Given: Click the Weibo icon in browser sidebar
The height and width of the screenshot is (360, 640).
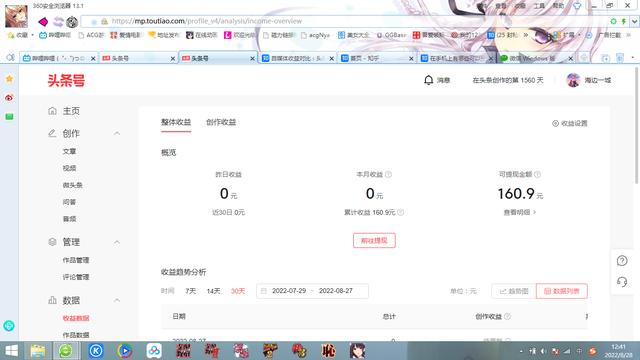Looking at the screenshot, I should [9, 98].
